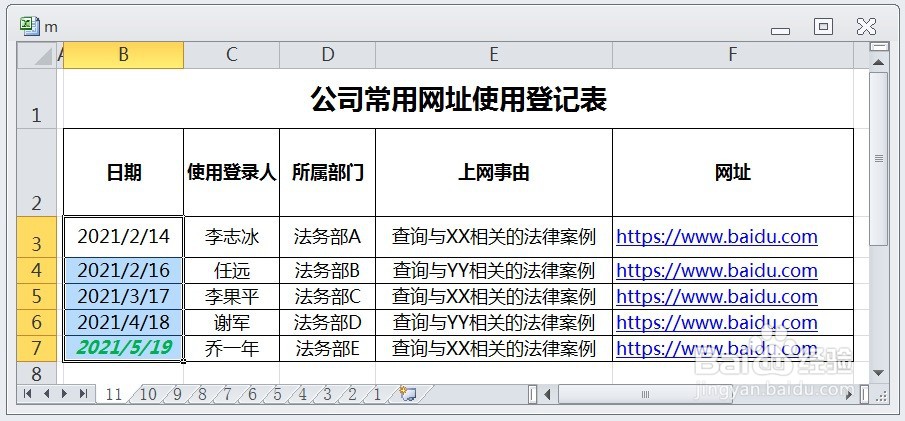The width and height of the screenshot is (905, 421).
Task: Click horizontal scrollbar right arrow
Action: pyautogui.click(x=848, y=395)
